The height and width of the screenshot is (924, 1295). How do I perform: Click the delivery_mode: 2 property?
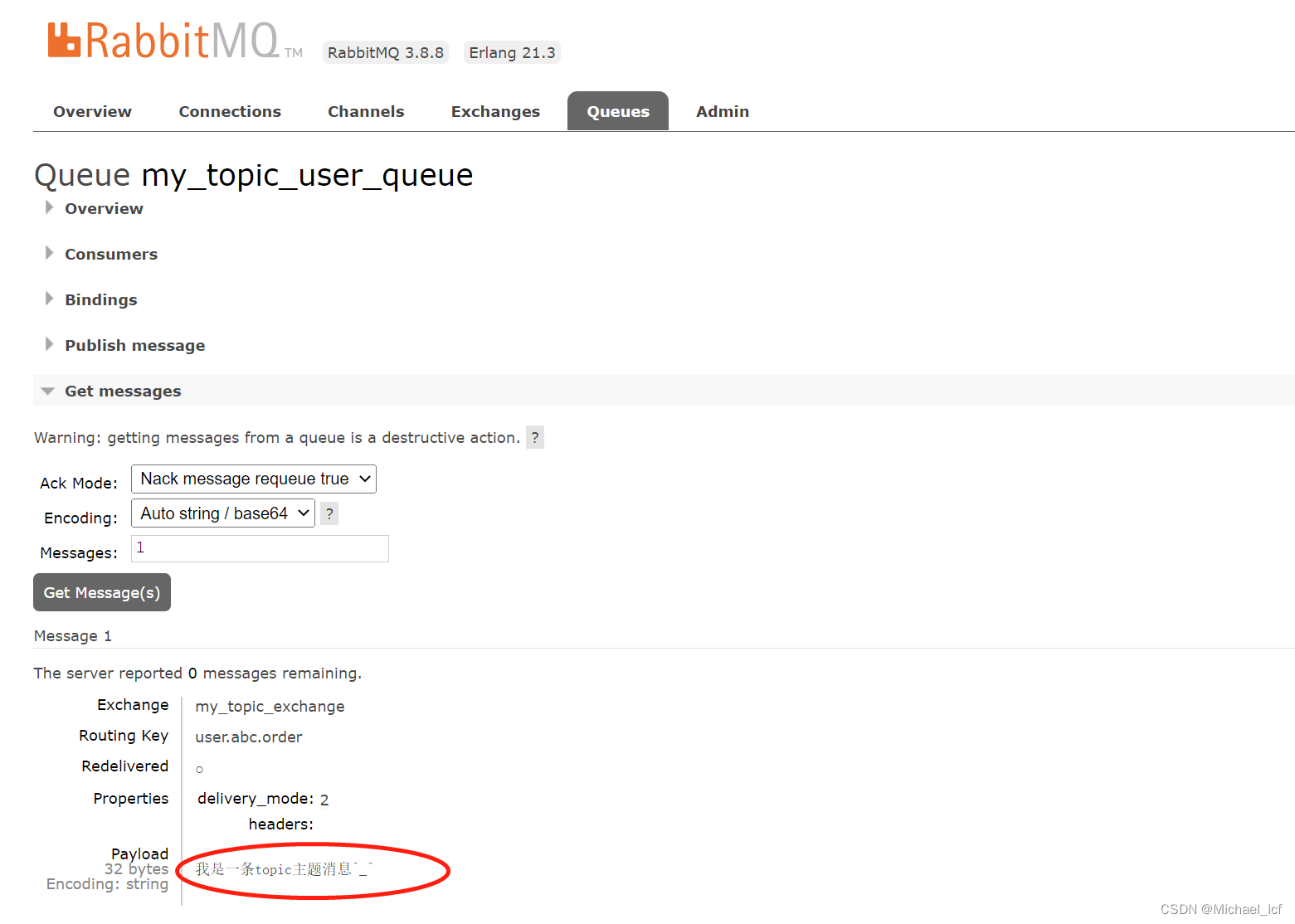[263, 799]
